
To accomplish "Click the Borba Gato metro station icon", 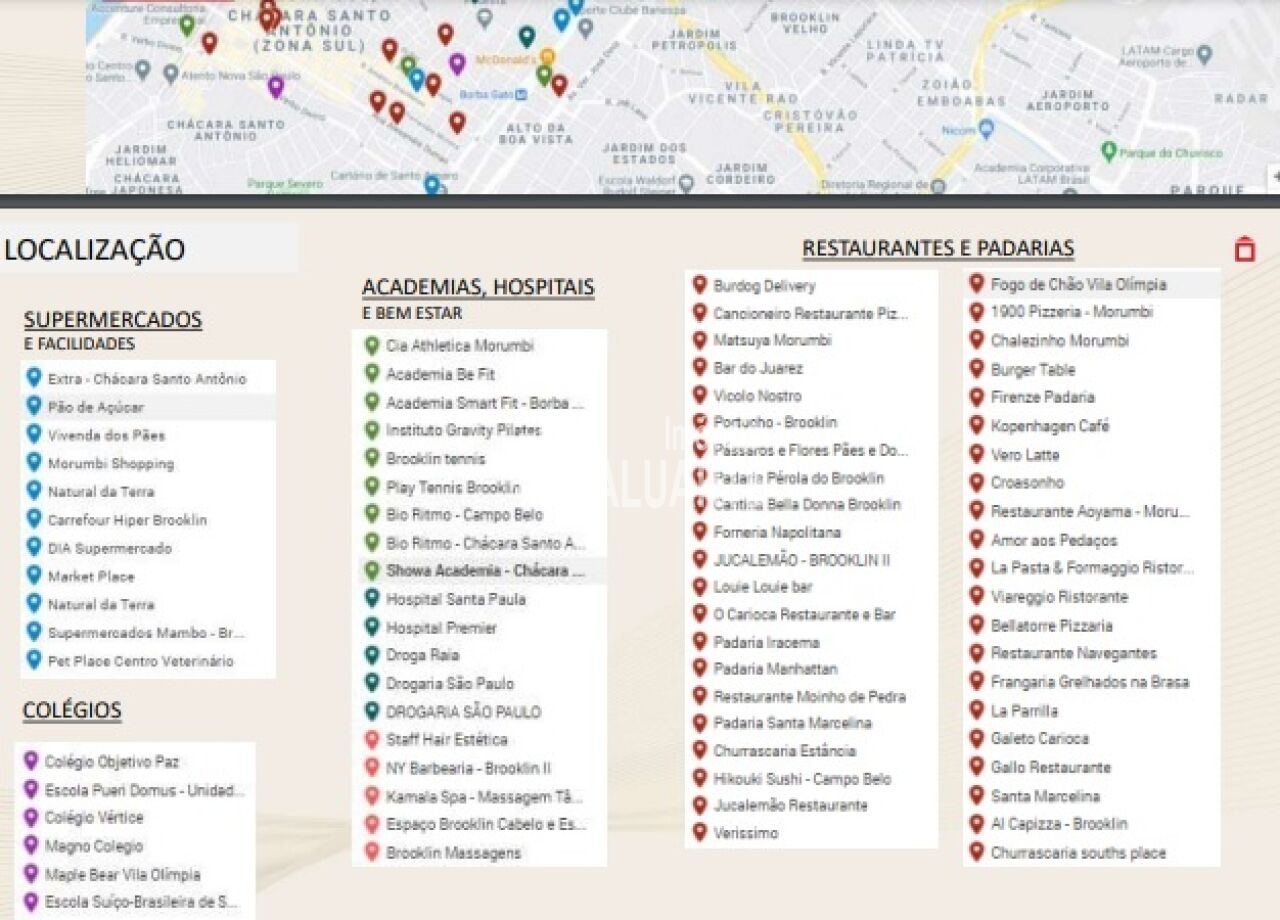I will [x=521, y=95].
